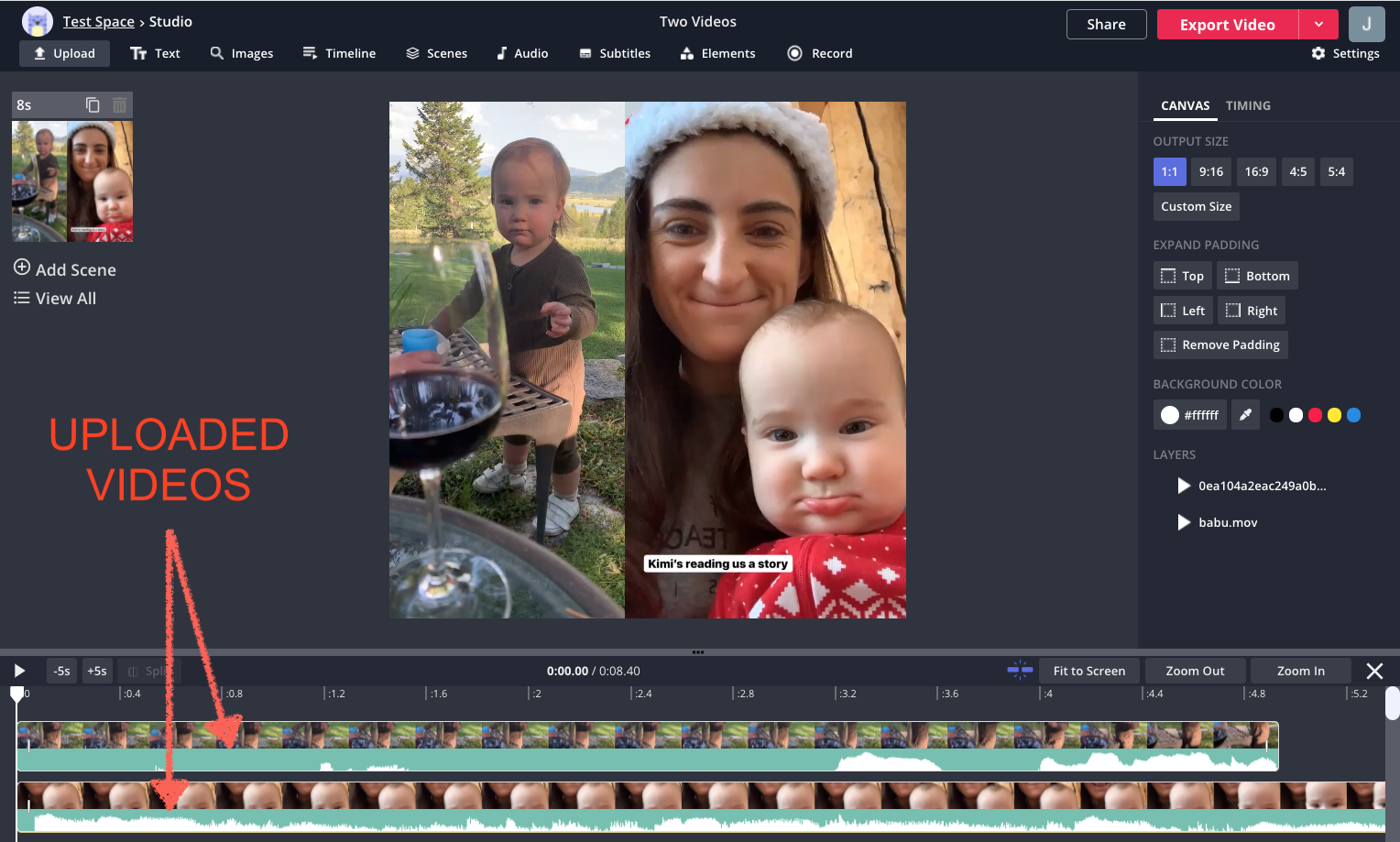Open the Timeline menu

339,53
